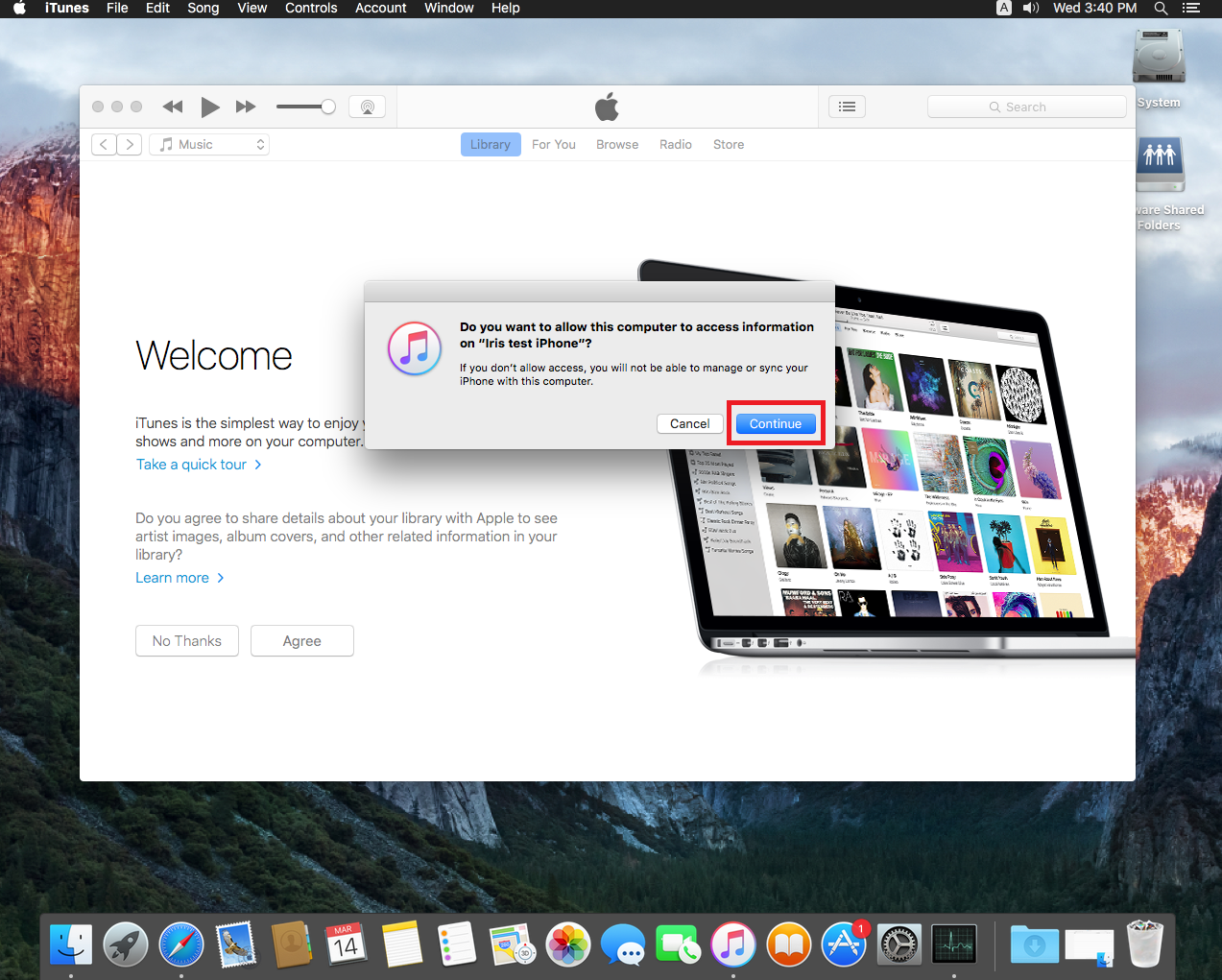This screenshot has width=1222, height=980.
Task: Open the Controls menu
Action: pos(311,9)
